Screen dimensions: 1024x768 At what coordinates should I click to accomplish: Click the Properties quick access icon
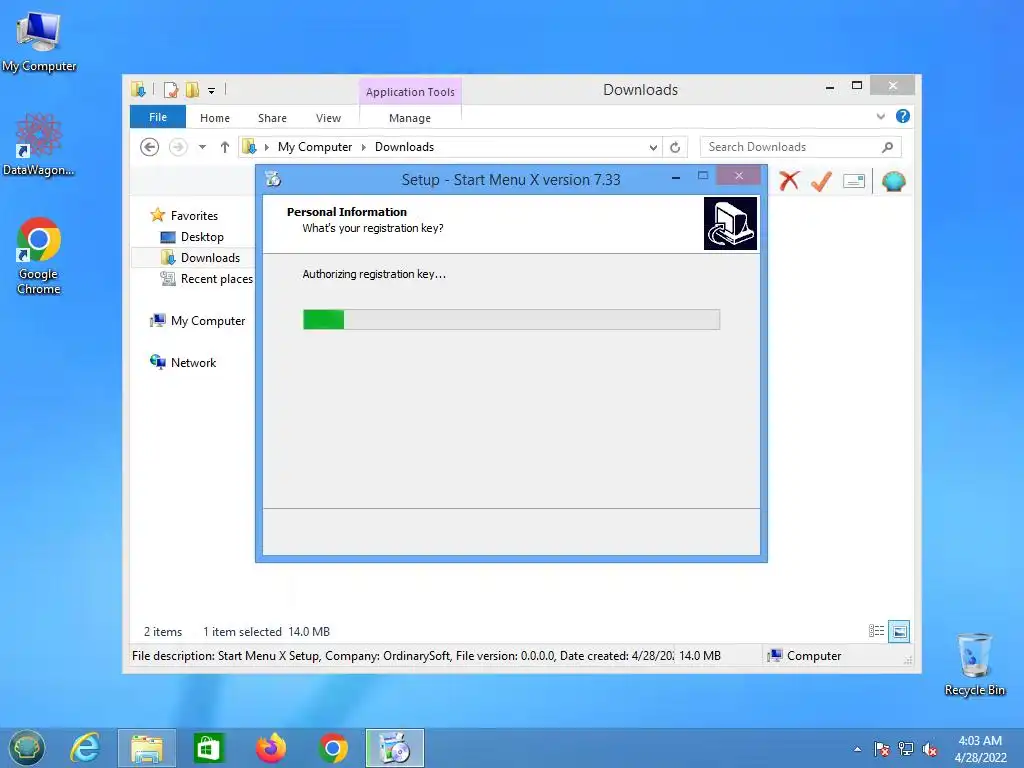[171, 89]
